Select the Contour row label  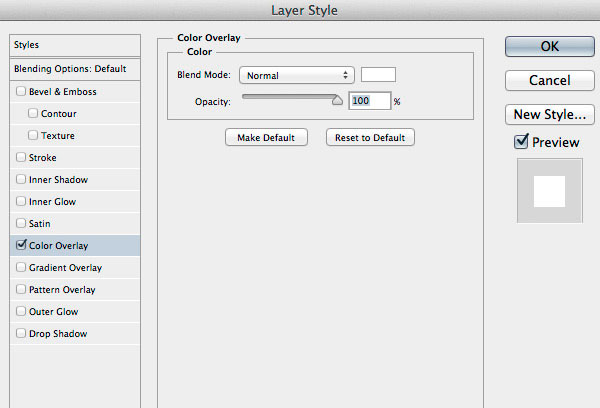(59, 114)
